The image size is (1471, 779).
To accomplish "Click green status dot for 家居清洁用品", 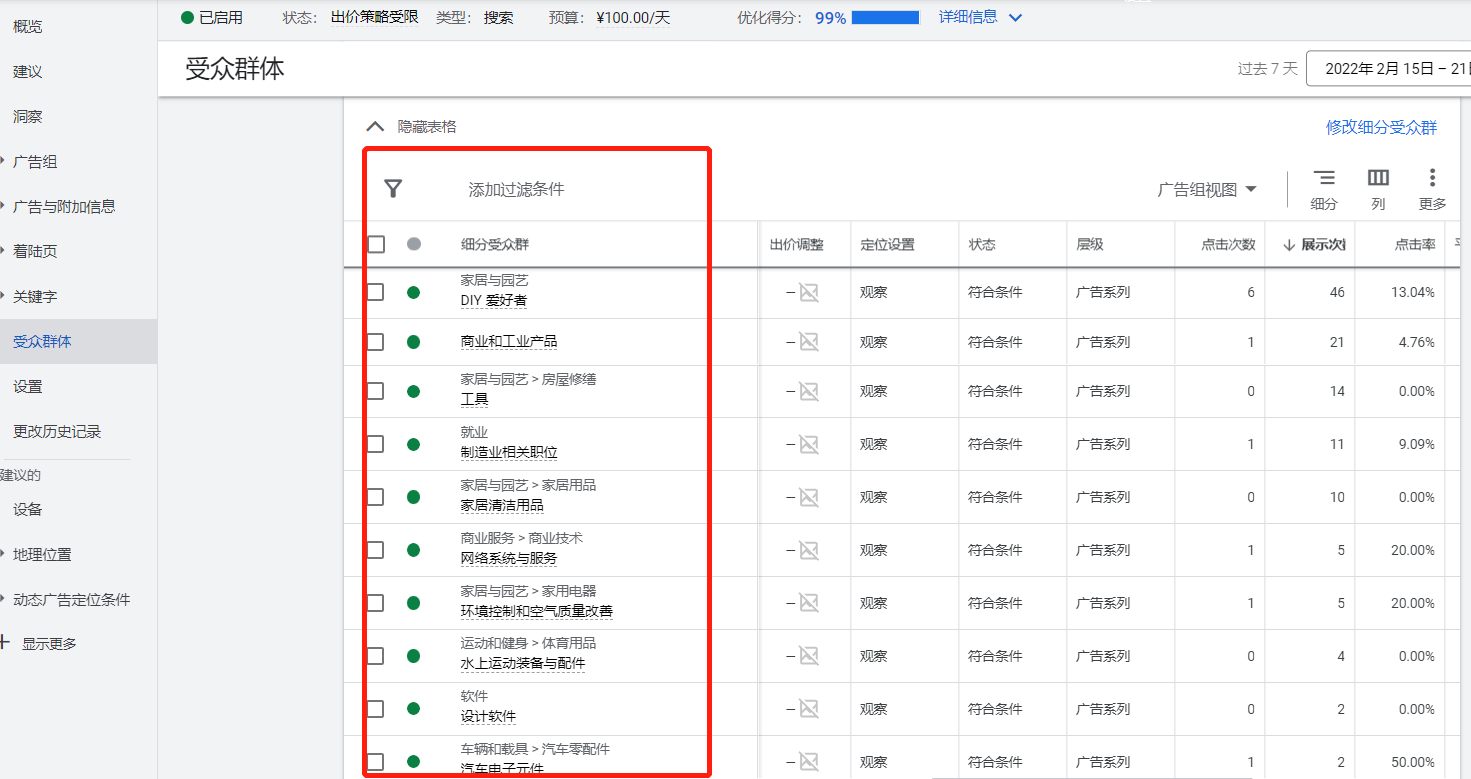I will click(413, 497).
